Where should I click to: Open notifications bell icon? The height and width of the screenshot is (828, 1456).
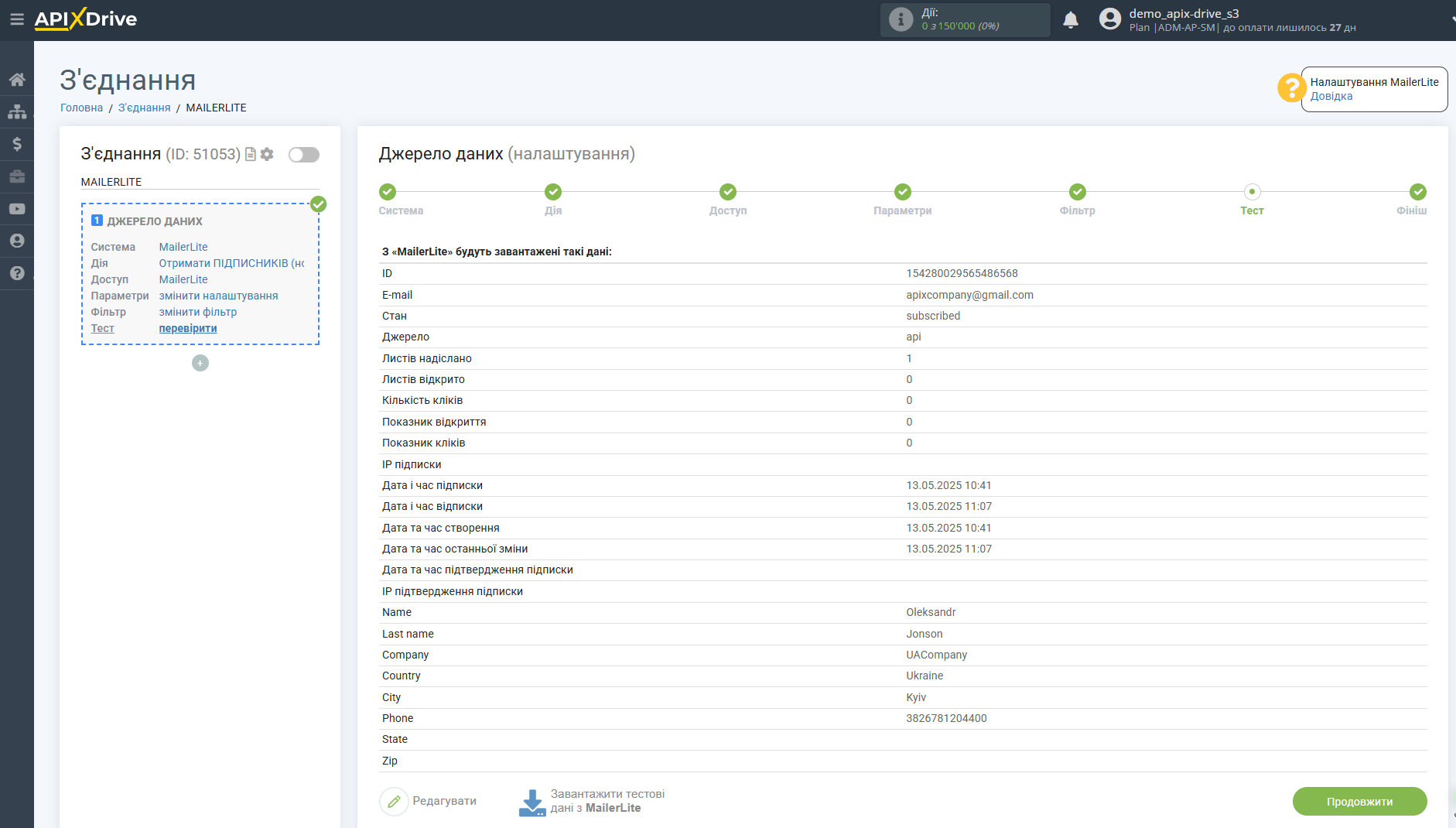(1071, 20)
